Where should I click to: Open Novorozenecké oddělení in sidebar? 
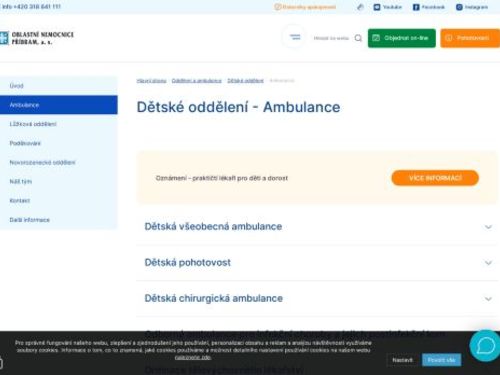click(59, 162)
